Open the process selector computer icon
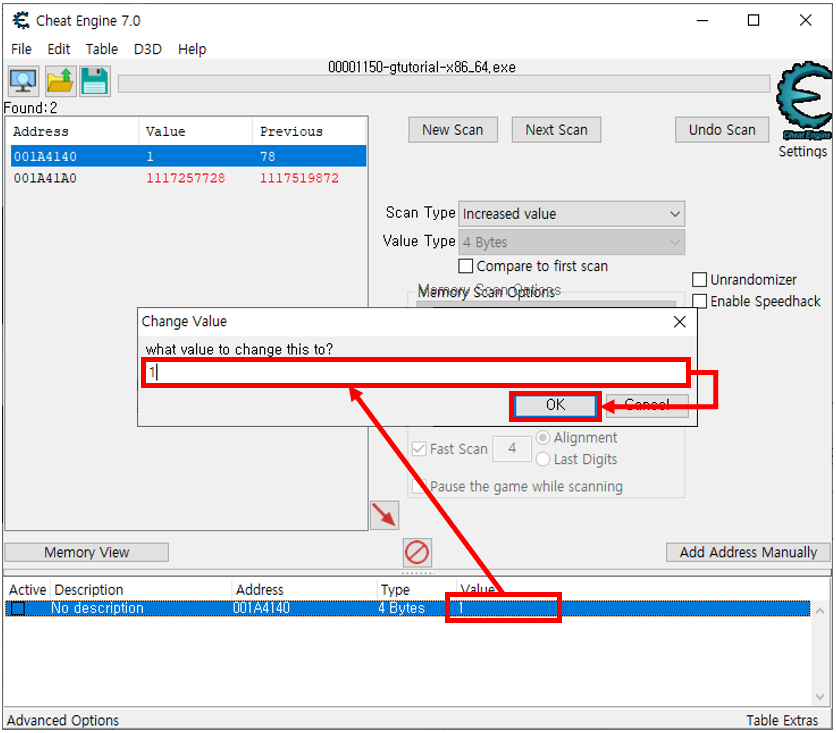Screen dimensions: 836x733 23,82
